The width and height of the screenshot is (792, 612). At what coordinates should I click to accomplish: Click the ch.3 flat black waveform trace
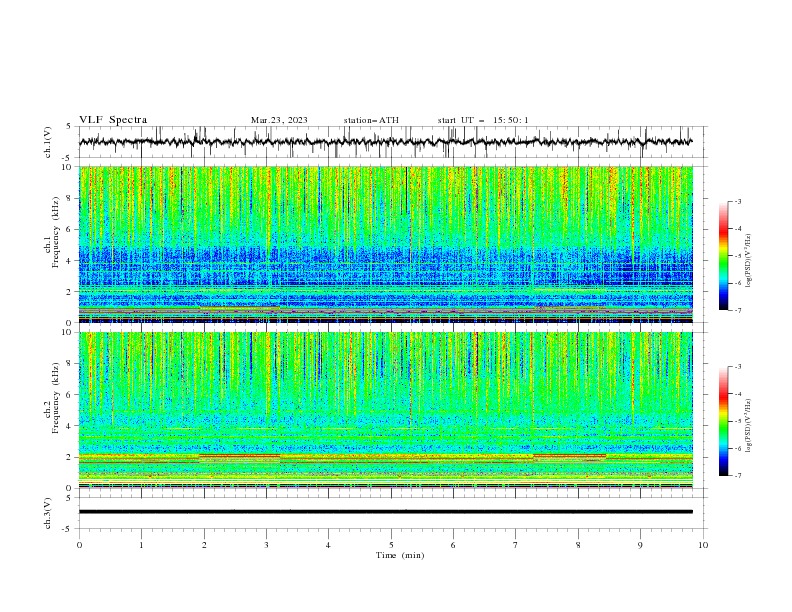tap(385, 512)
